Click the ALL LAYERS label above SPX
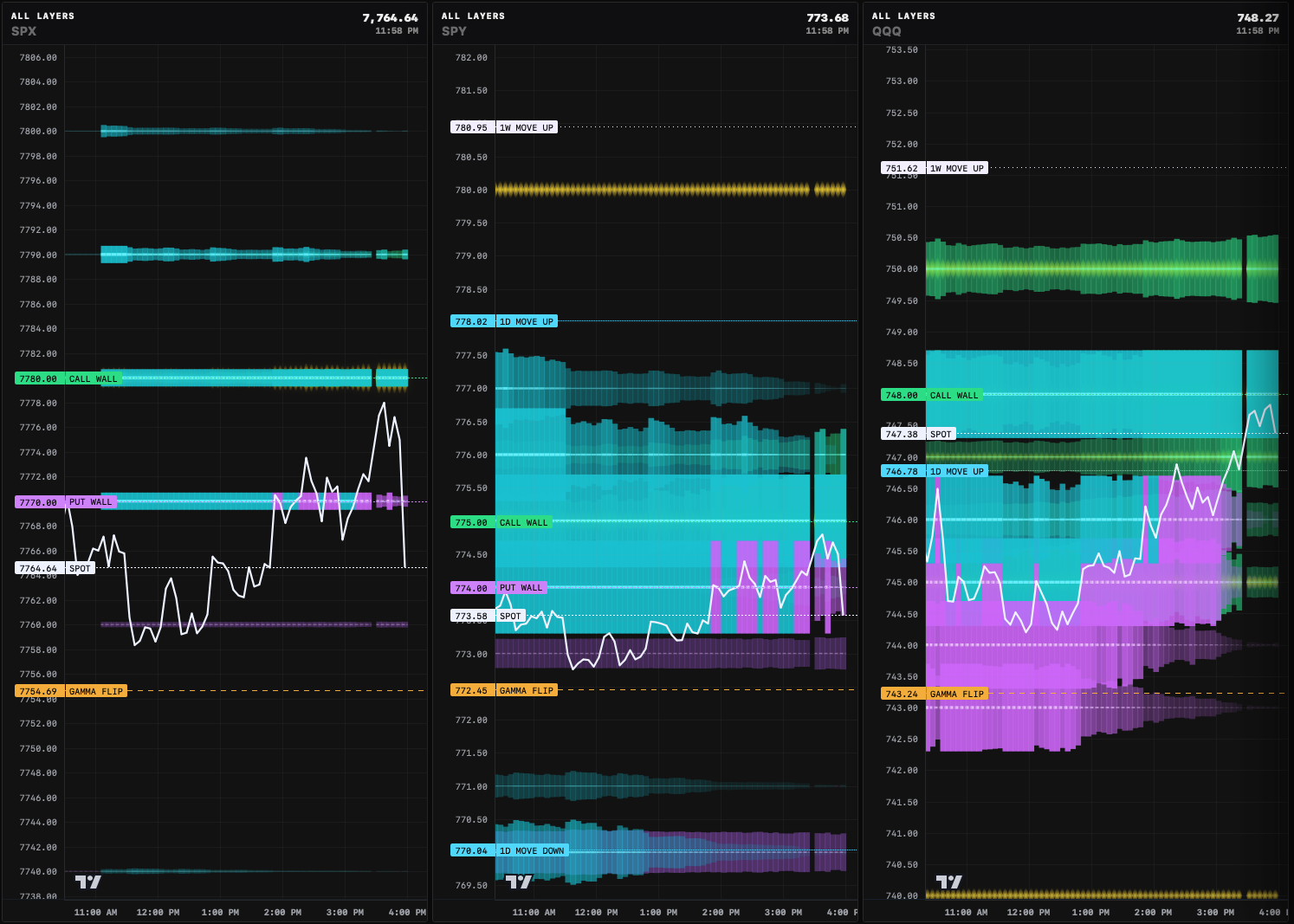Image resolution: width=1294 pixels, height=924 pixels. (42, 16)
